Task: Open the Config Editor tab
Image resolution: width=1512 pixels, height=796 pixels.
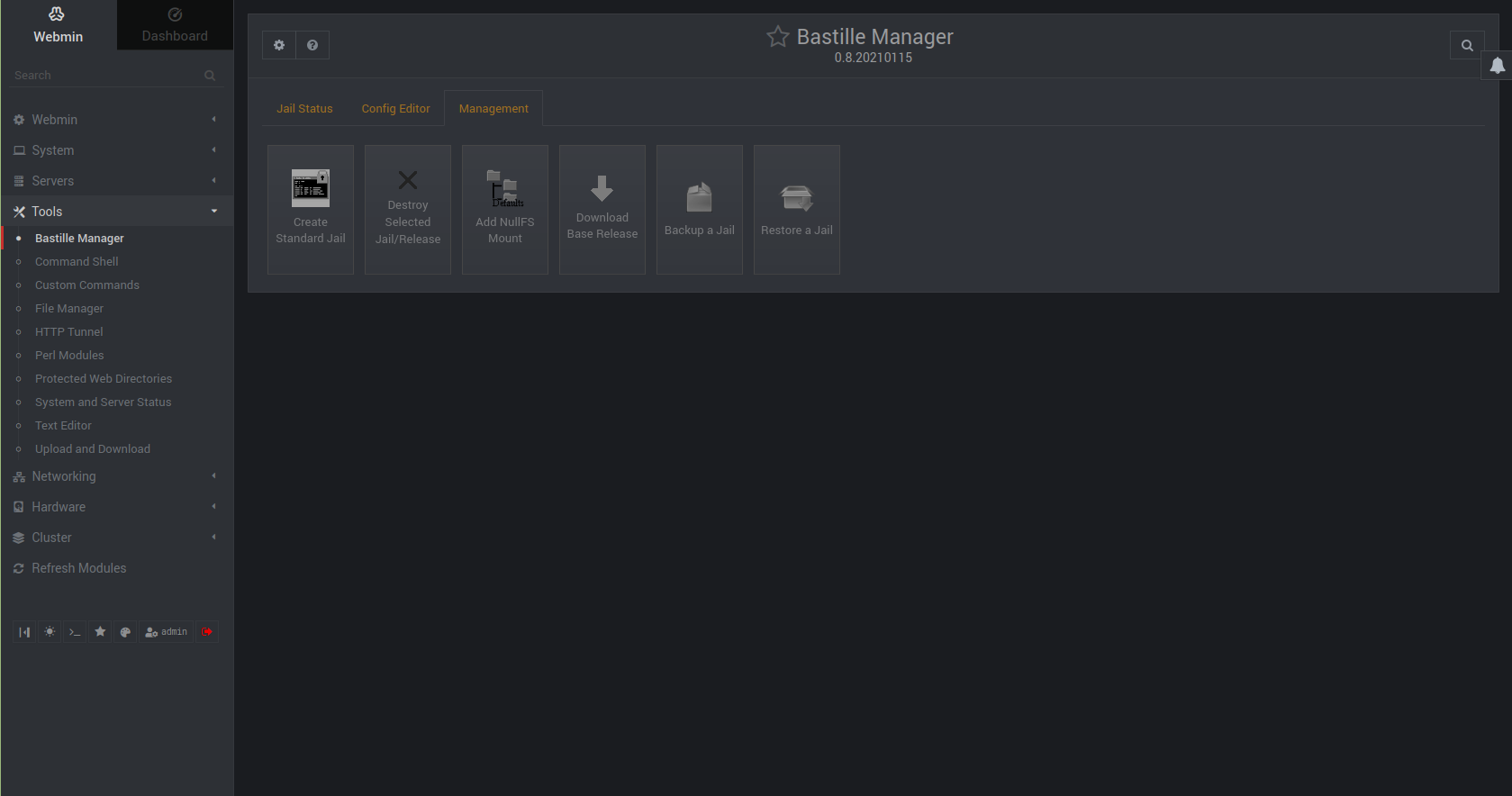Action: (x=396, y=108)
